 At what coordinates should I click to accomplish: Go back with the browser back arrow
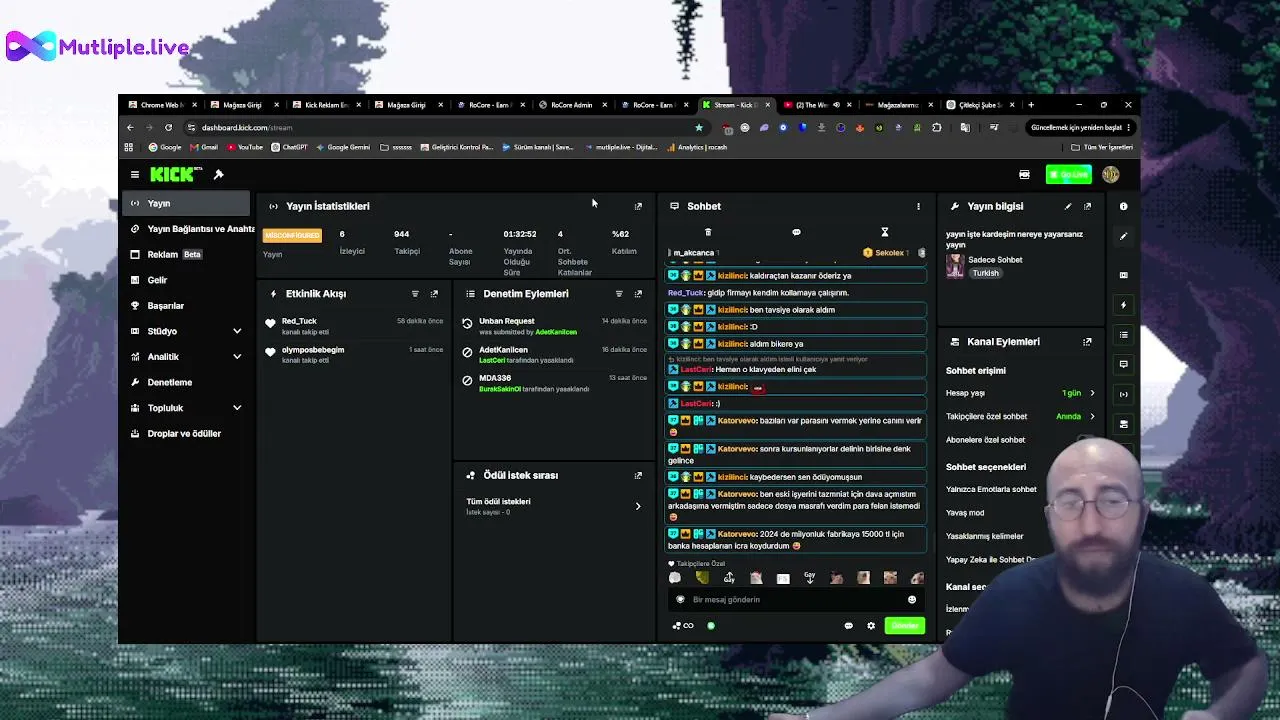point(130,128)
